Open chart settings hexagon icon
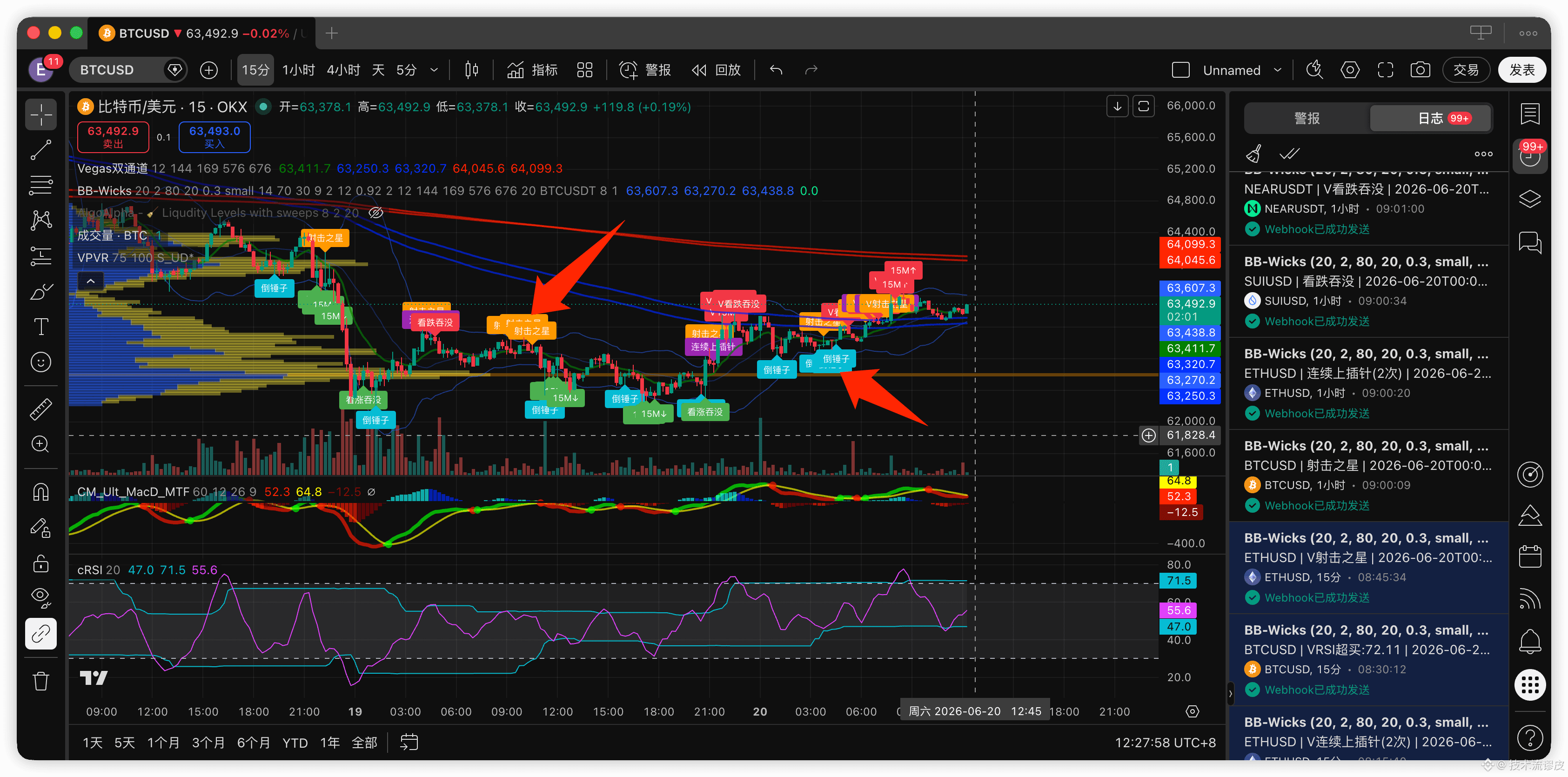The width and height of the screenshot is (1568, 777). point(1349,70)
